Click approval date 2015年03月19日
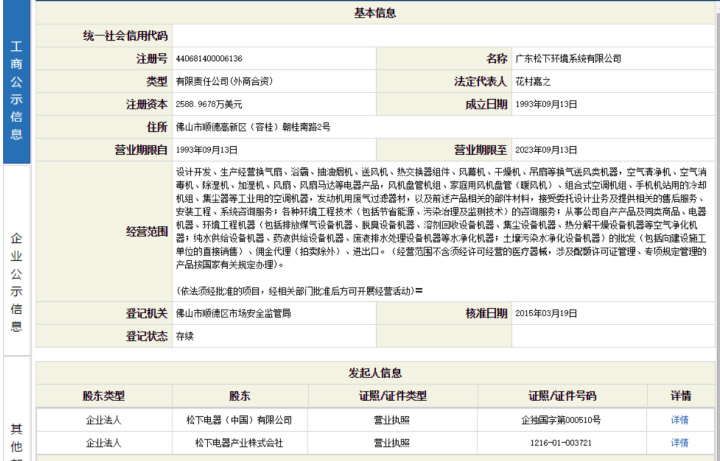 tap(546, 313)
